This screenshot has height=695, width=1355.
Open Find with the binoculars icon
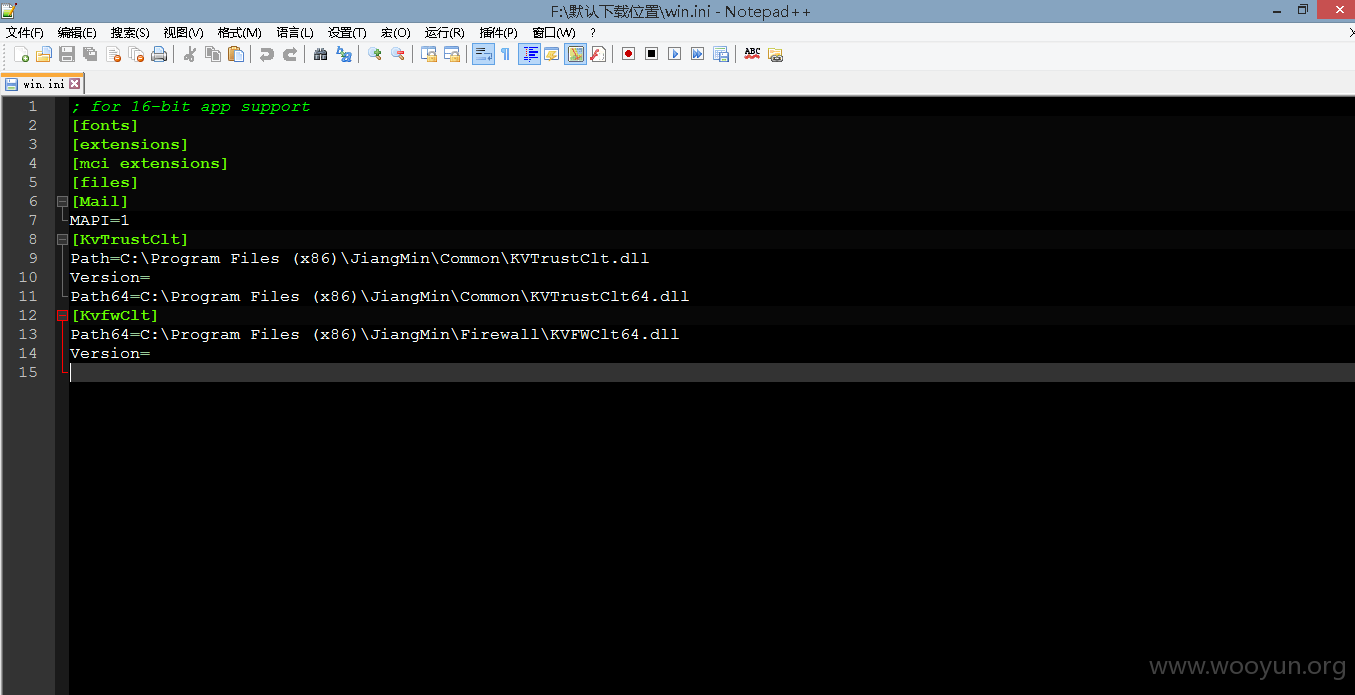coord(320,54)
